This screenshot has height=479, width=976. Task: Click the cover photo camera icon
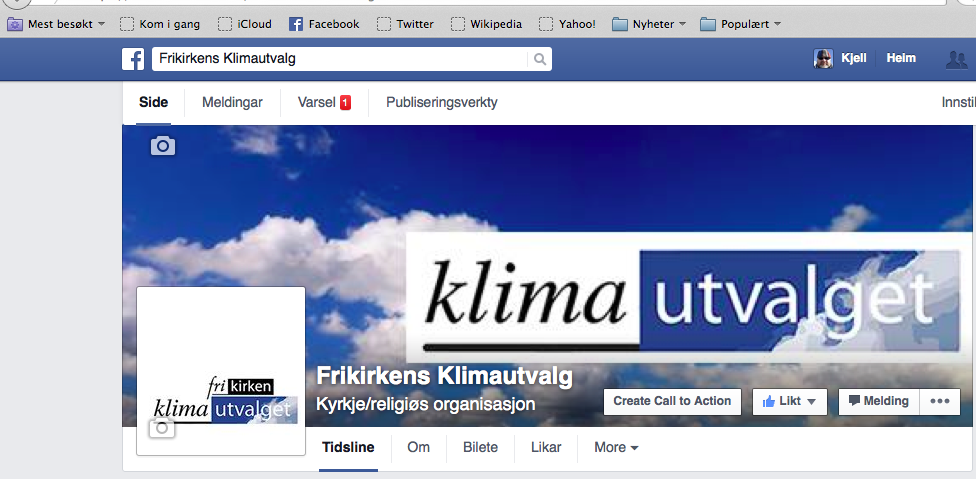[x=163, y=146]
